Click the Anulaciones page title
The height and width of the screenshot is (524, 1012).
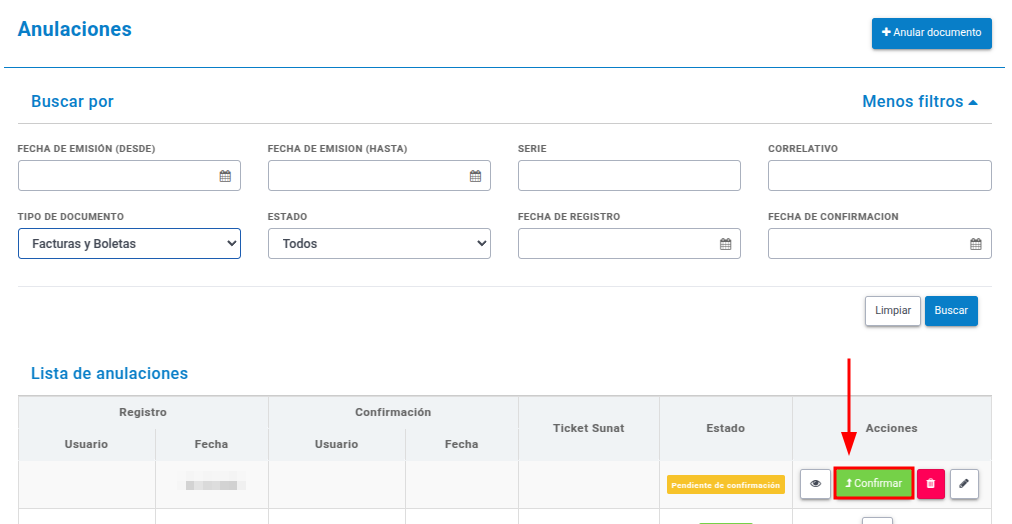pyautogui.click(x=75, y=29)
